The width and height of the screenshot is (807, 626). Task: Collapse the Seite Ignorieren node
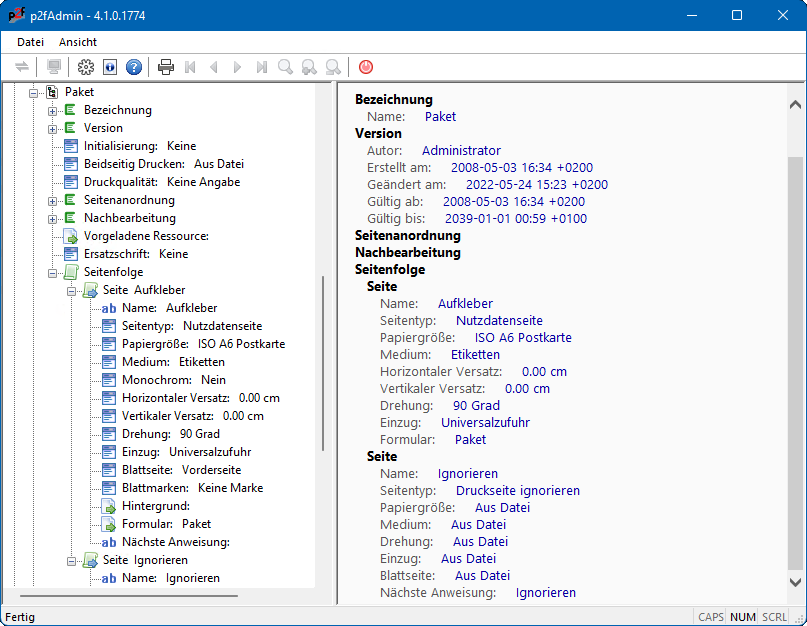coord(72,560)
